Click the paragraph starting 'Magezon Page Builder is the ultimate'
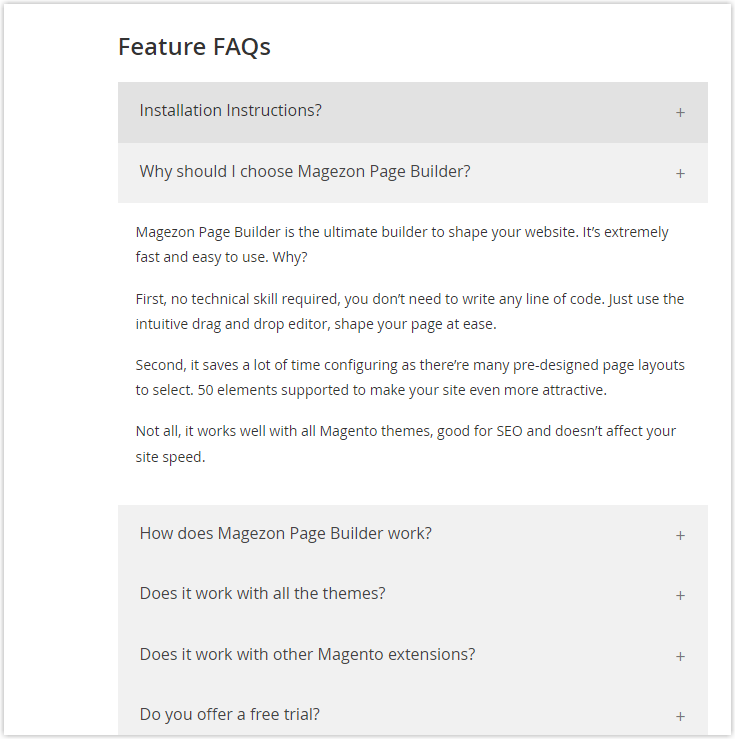736x740 pixels. click(x=402, y=244)
